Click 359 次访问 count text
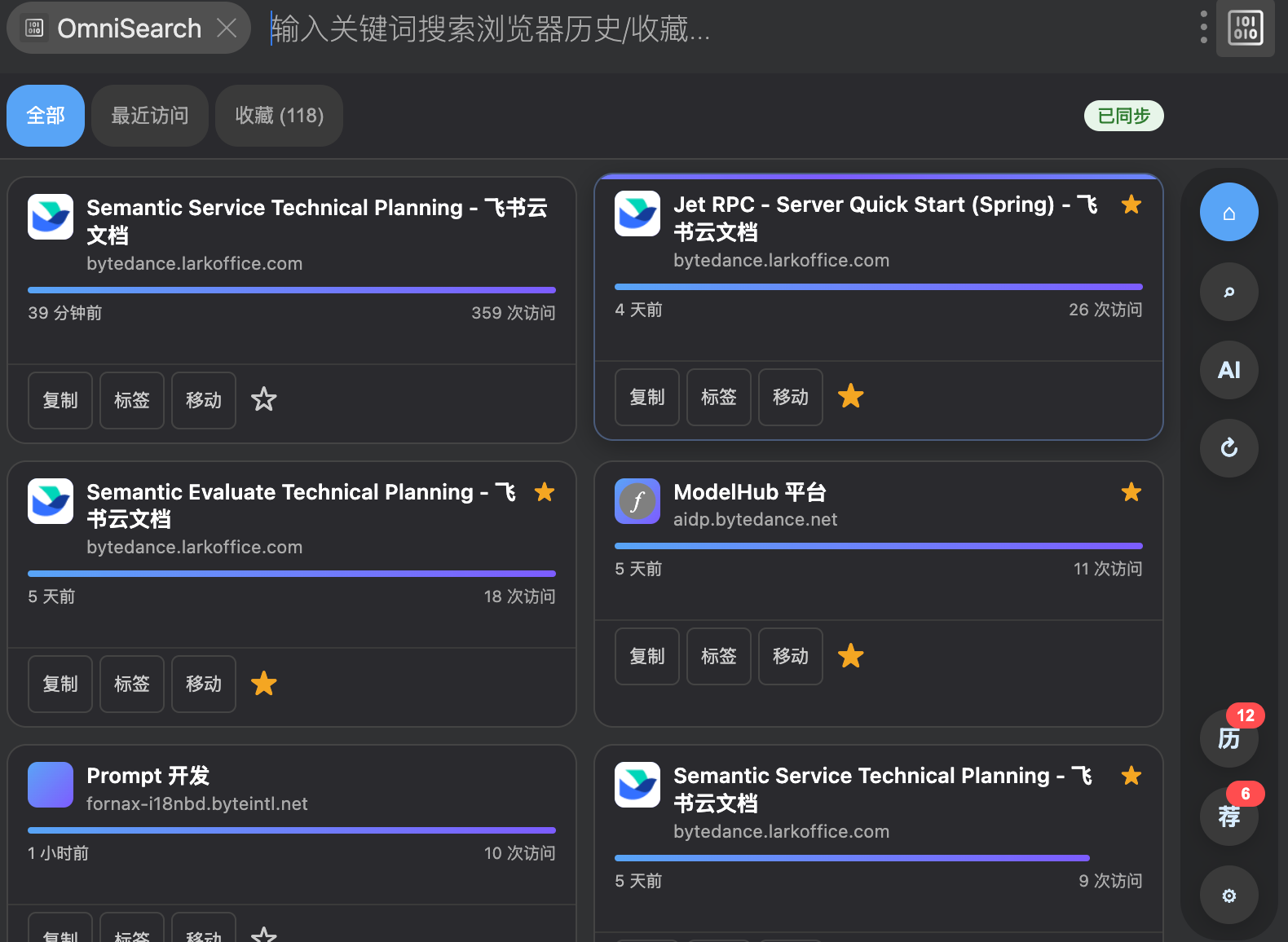This screenshot has width=1288, height=942. (514, 313)
